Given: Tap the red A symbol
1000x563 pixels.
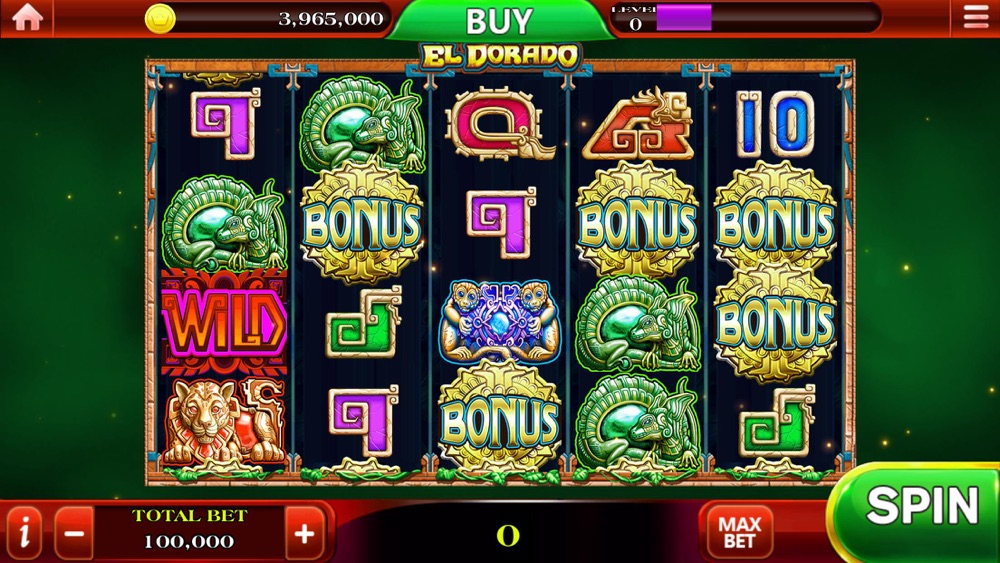Looking at the screenshot, I should [638, 124].
